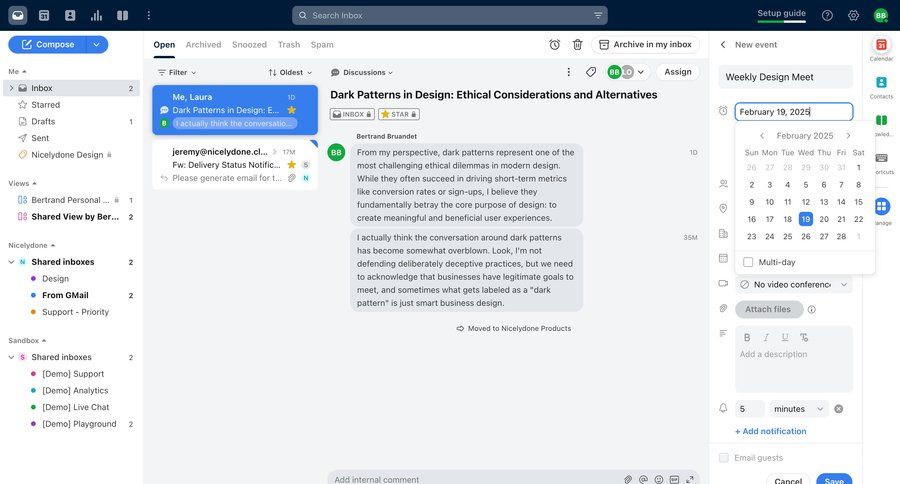Open the Analytics bar chart icon
Viewport: 900px width, 484px height.
coord(96,15)
